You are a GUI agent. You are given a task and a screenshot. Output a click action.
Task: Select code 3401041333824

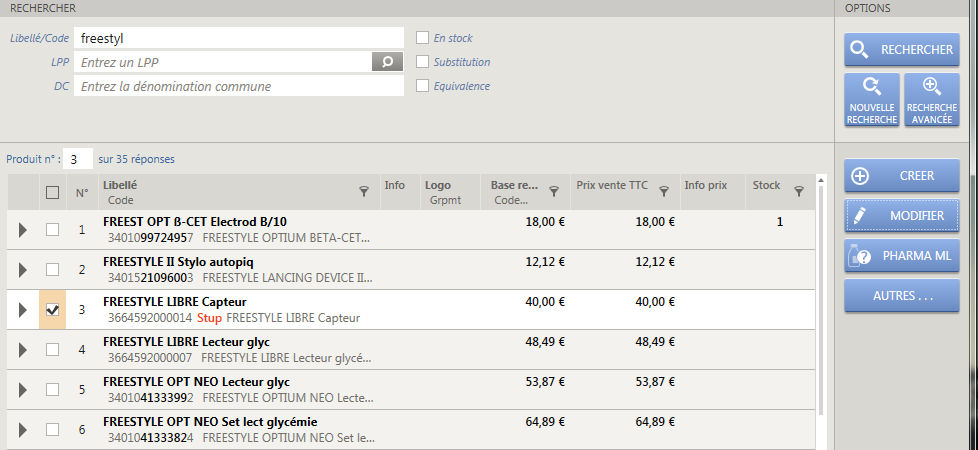point(150,438)
